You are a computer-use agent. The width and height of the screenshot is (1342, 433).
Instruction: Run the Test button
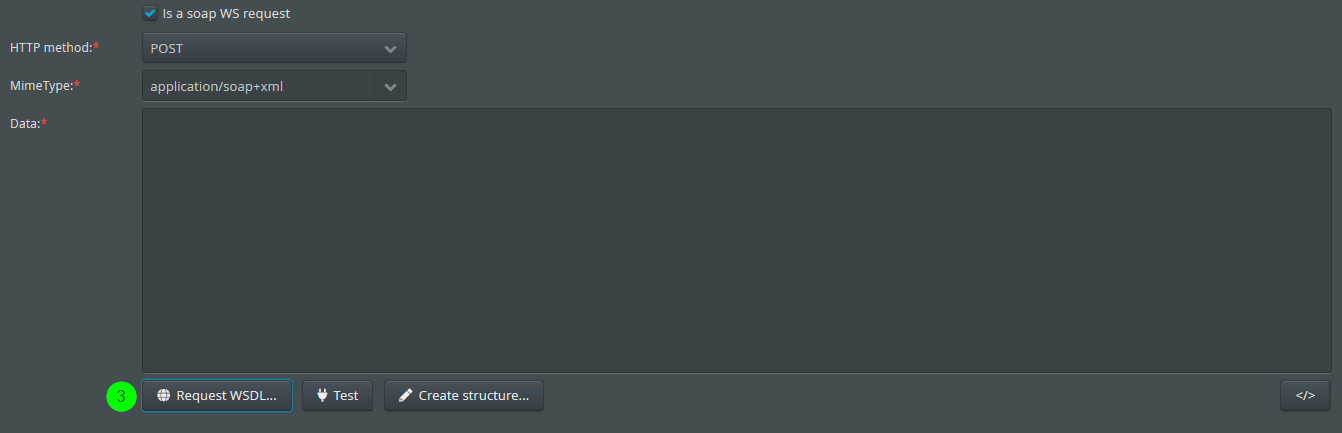[x=337, y=395]
